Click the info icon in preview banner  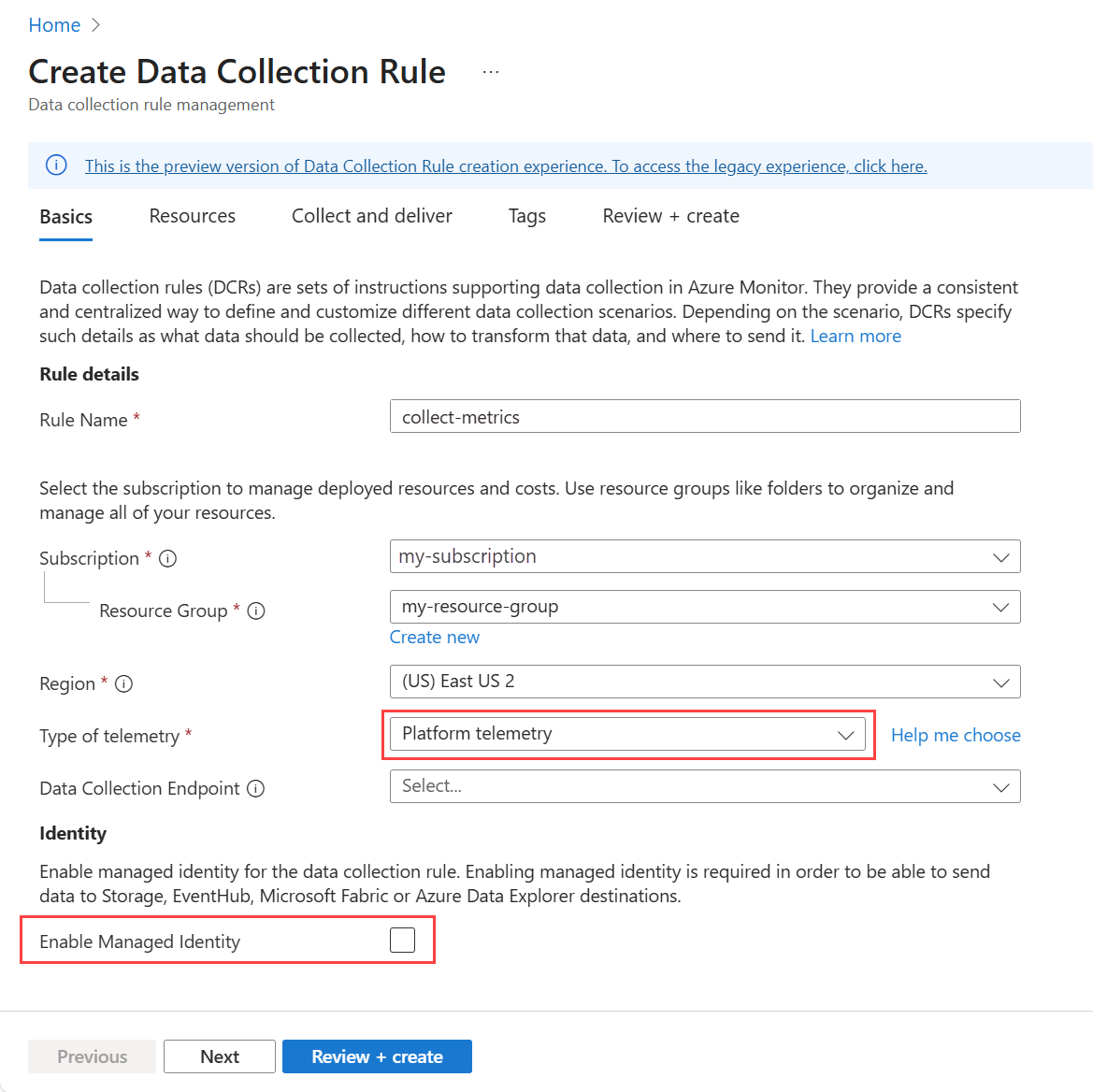pyautogui.click(x=56, y=165)
